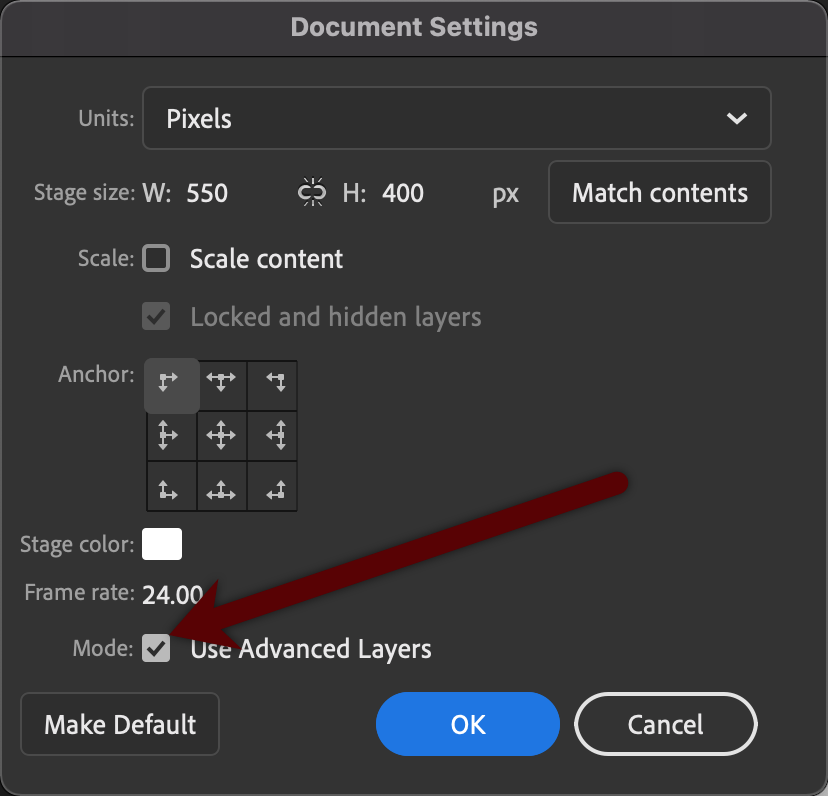Select the top-right anchor point

[x=271, y=385]
